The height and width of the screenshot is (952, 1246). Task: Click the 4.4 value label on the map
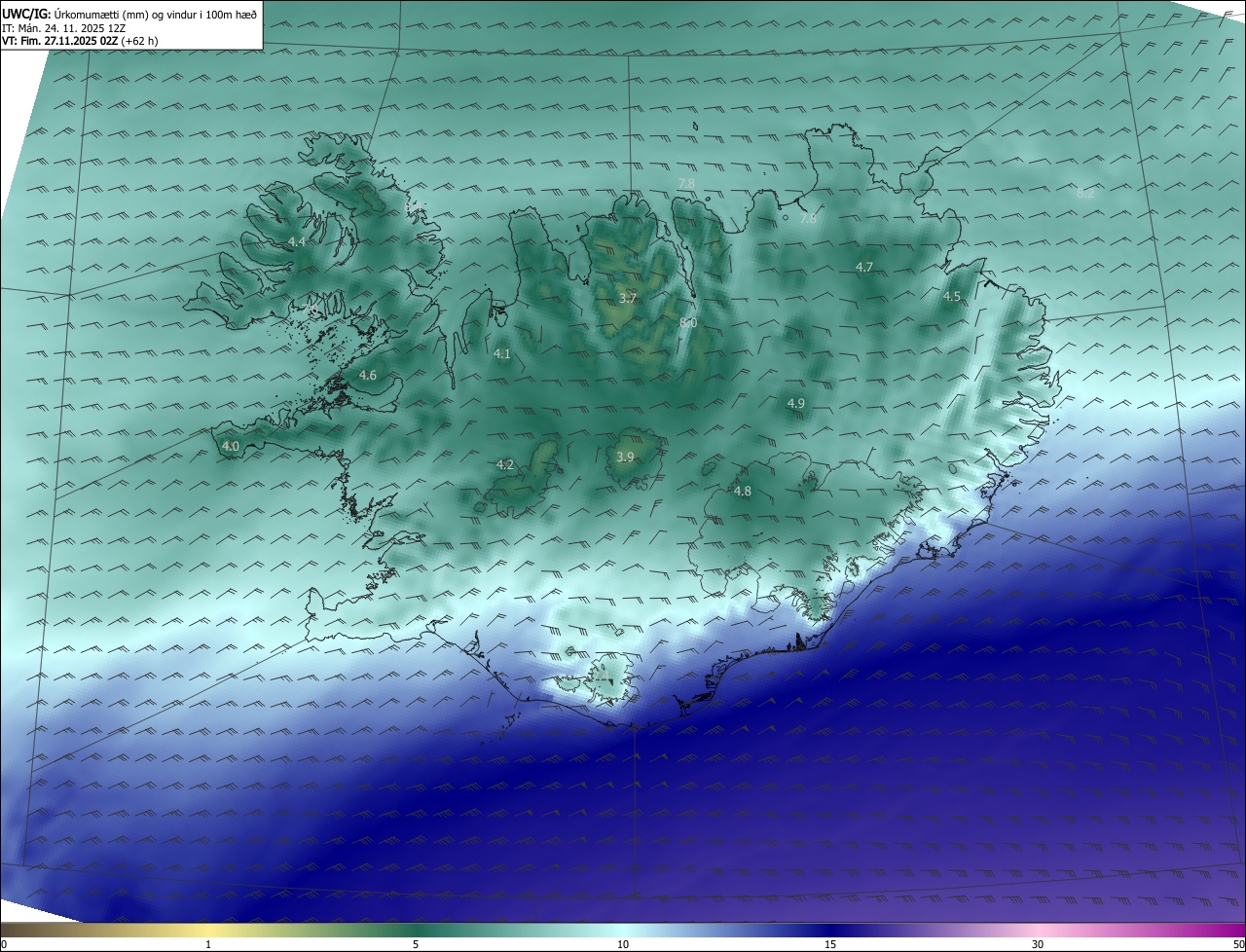click(297, 241)
